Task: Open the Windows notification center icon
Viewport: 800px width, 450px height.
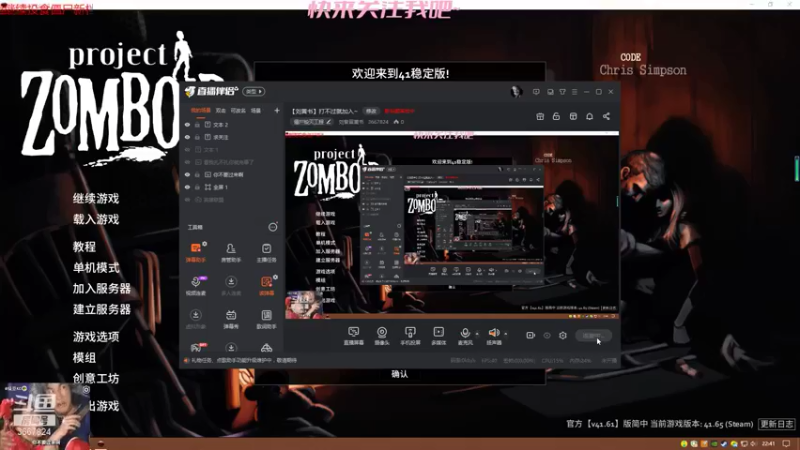Action: 787,444
